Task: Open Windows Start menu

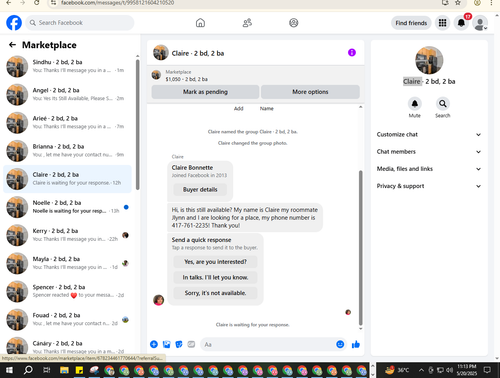Action: (9, 370)
